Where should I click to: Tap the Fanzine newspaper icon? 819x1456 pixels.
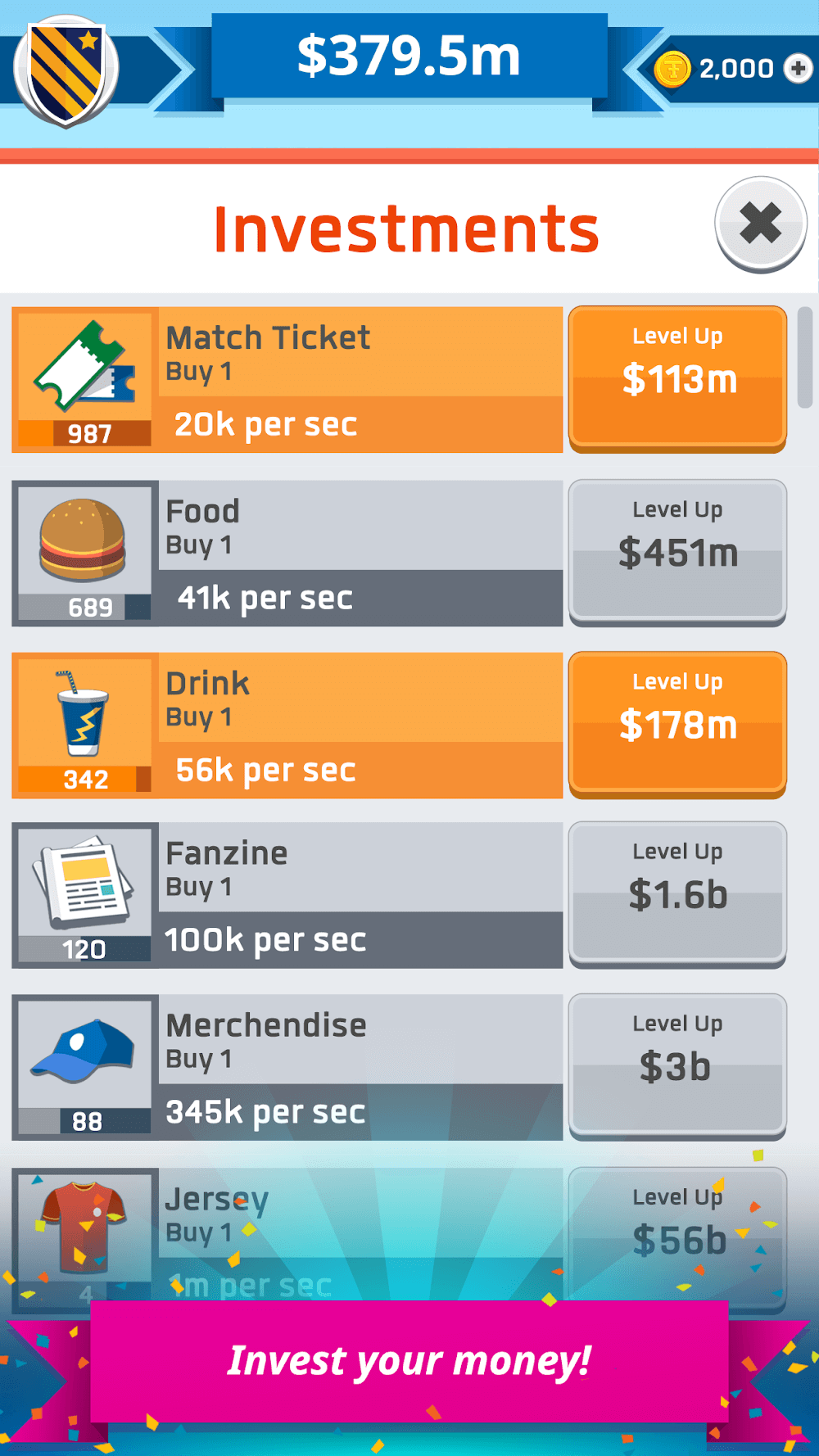click(84, 883)
